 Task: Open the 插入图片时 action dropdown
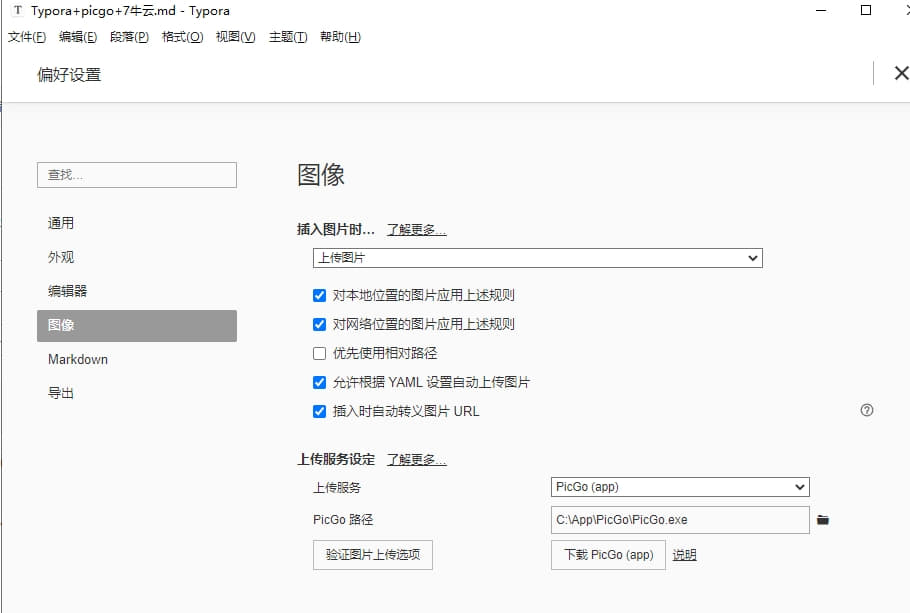[537, 257]
